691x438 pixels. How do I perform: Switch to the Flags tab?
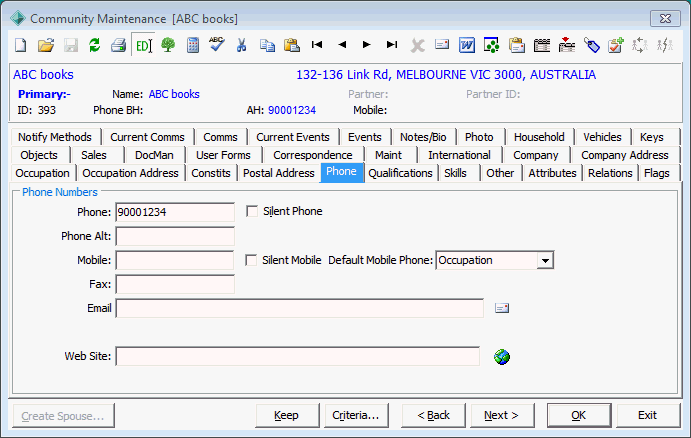(x=657, y=173)
